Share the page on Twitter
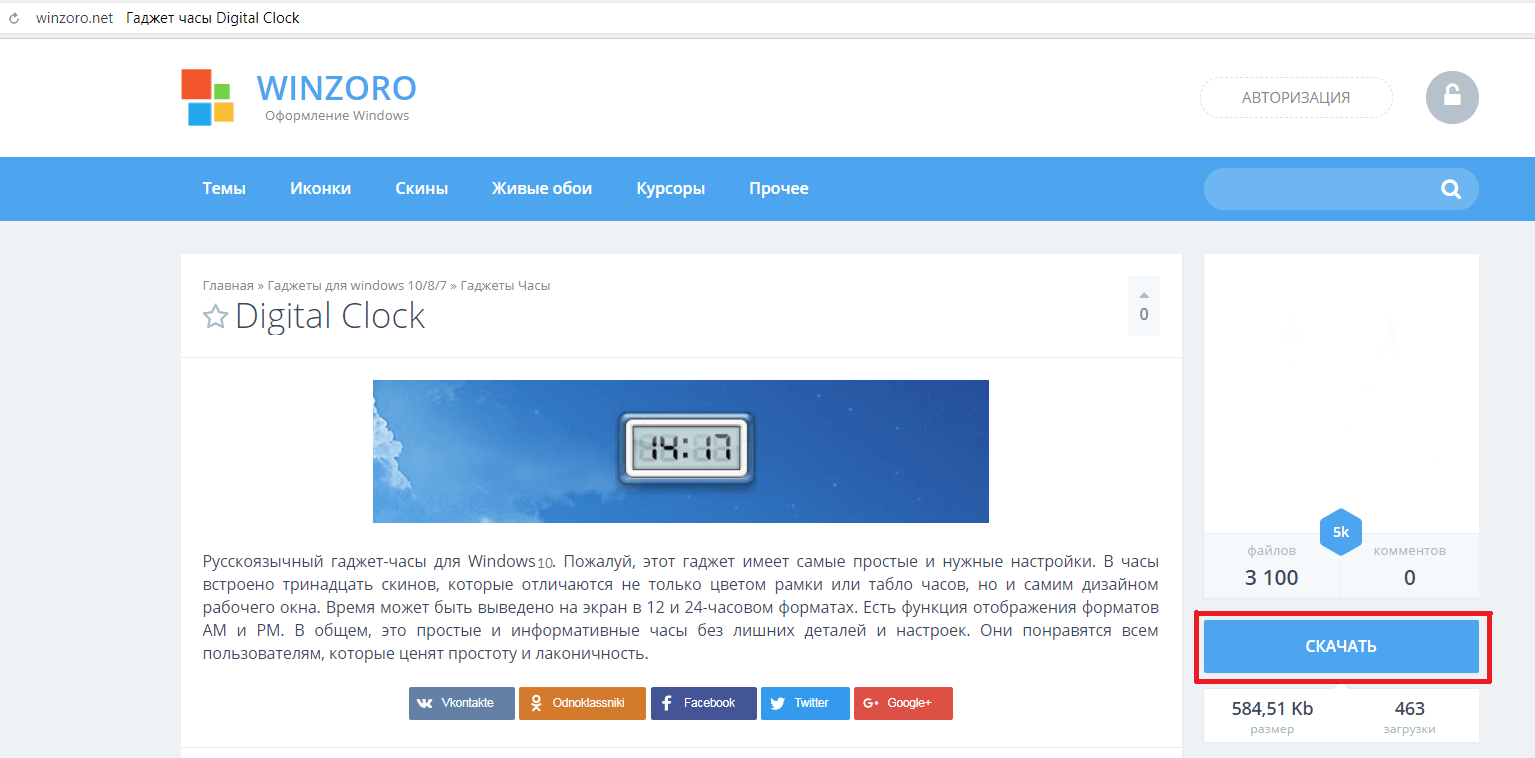 [805, 703]
